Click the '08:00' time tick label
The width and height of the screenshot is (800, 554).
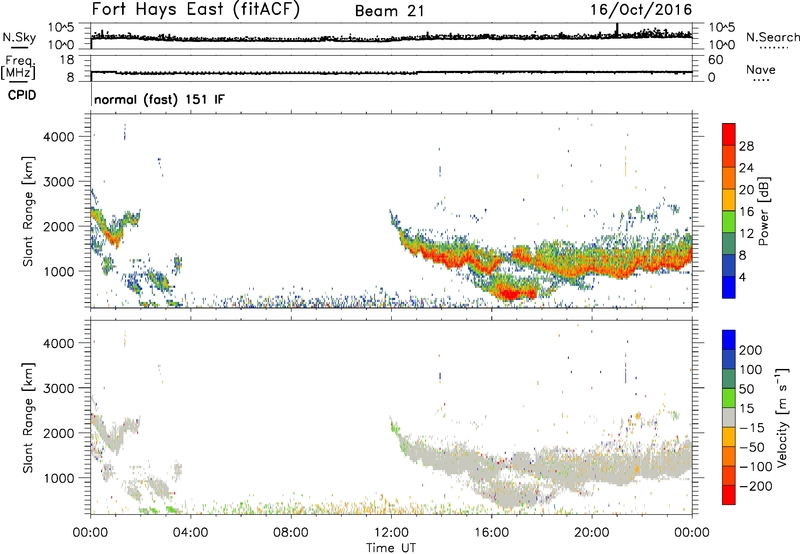pyautogui.click(x=291, y=533)
